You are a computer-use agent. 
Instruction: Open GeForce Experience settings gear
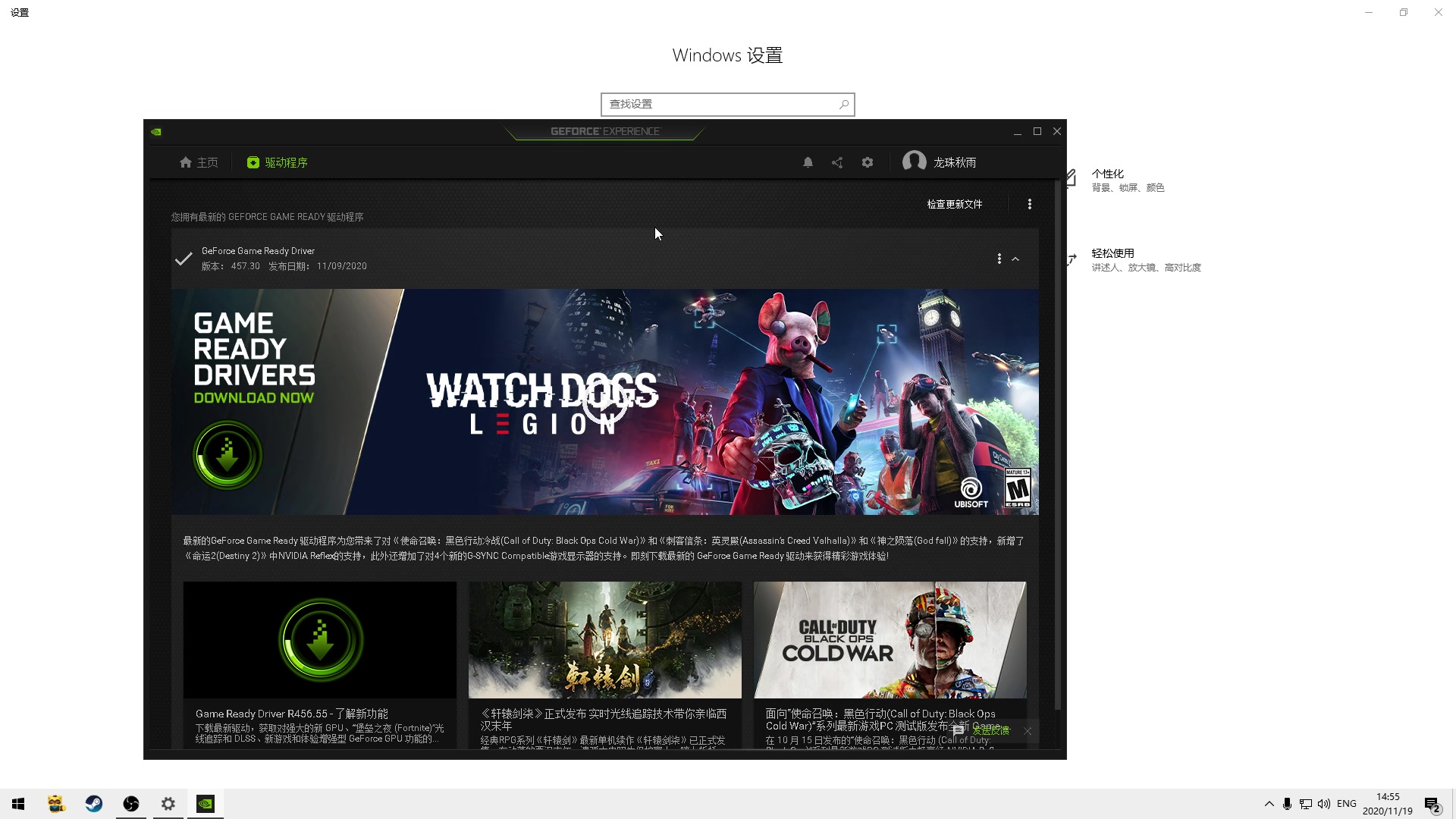868,162
